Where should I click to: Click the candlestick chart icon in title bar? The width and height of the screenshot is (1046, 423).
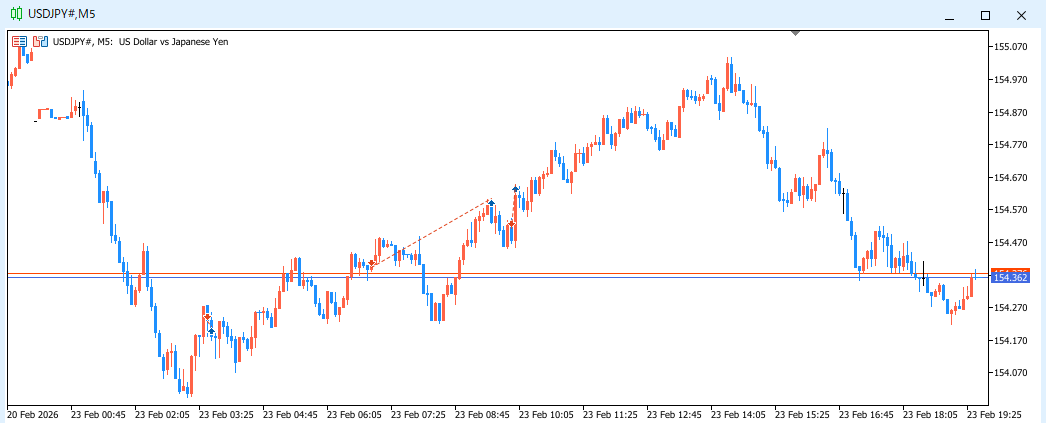pyautogui.click(x=15, y=14)
